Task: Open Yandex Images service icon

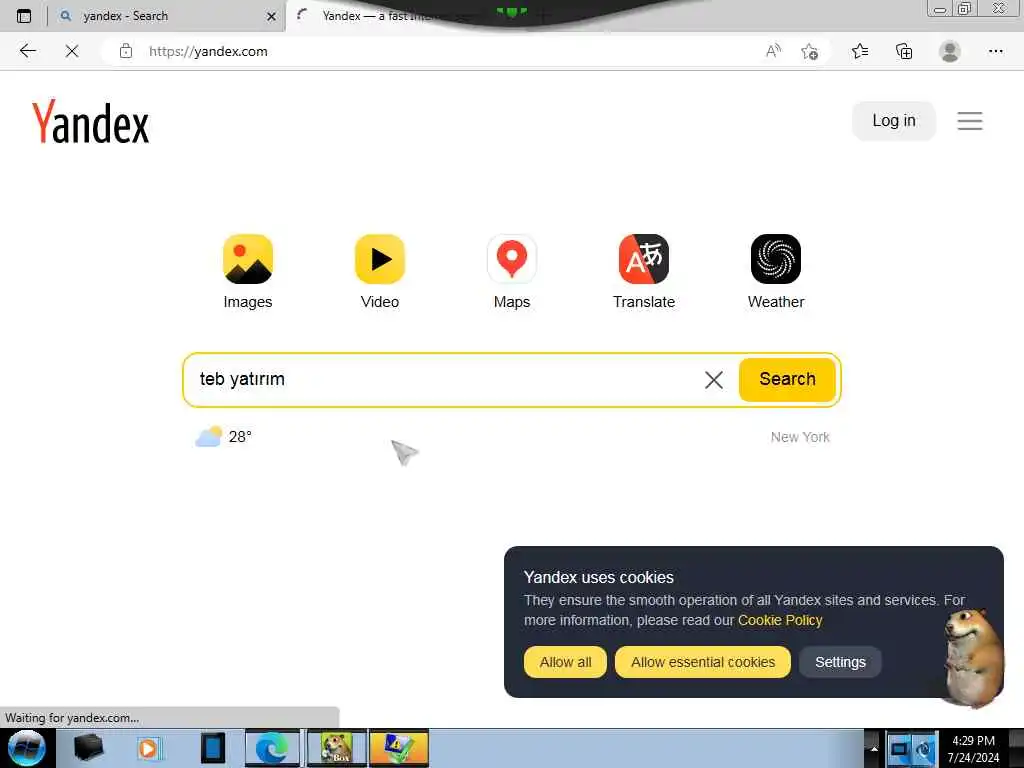Action: (x=248, y=259)
